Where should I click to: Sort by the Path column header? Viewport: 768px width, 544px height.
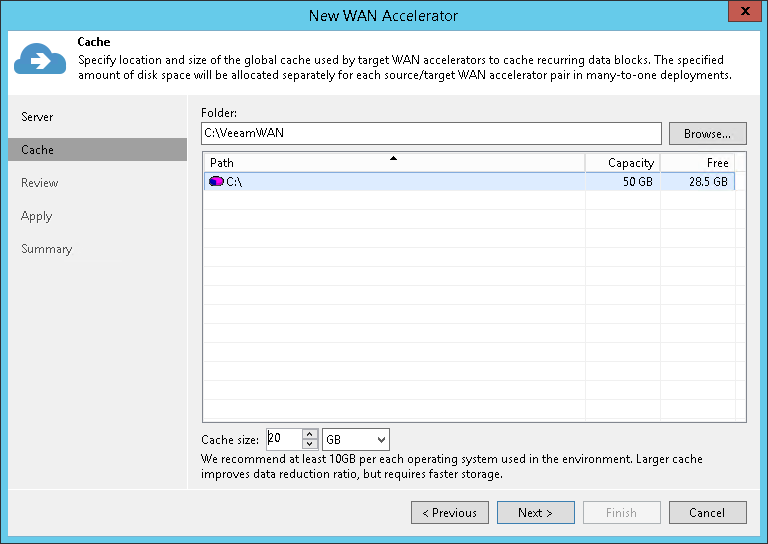tap(394, 163)
